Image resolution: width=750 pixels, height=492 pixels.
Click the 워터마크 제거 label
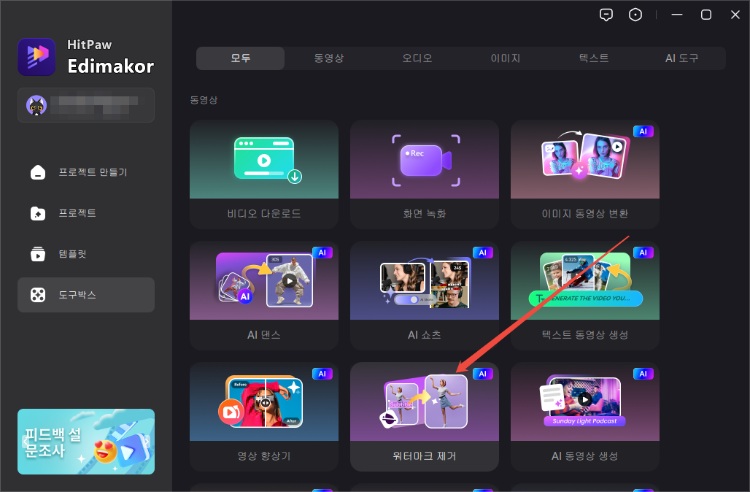pos(424,456)
